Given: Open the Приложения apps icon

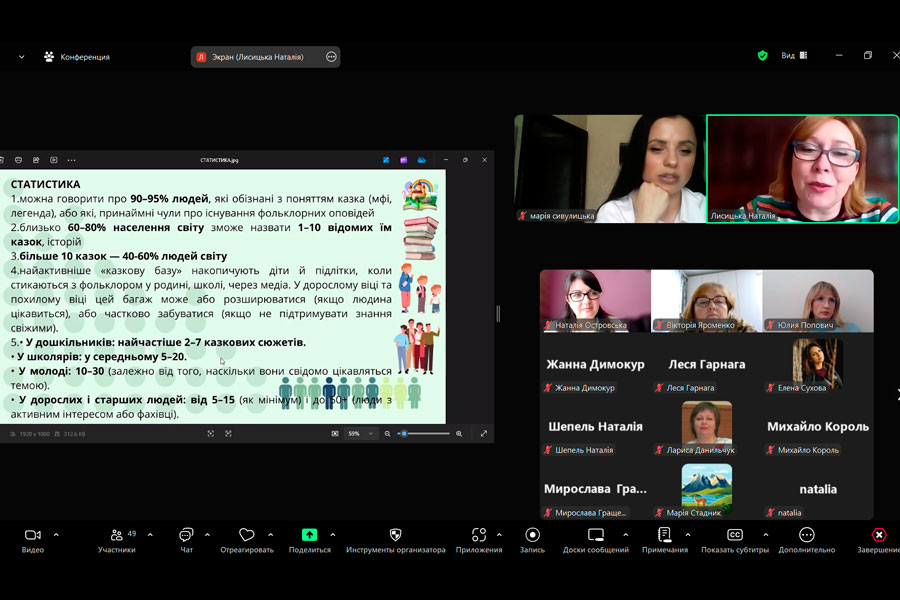Looking at the screenshot, I should coord(479,535).
